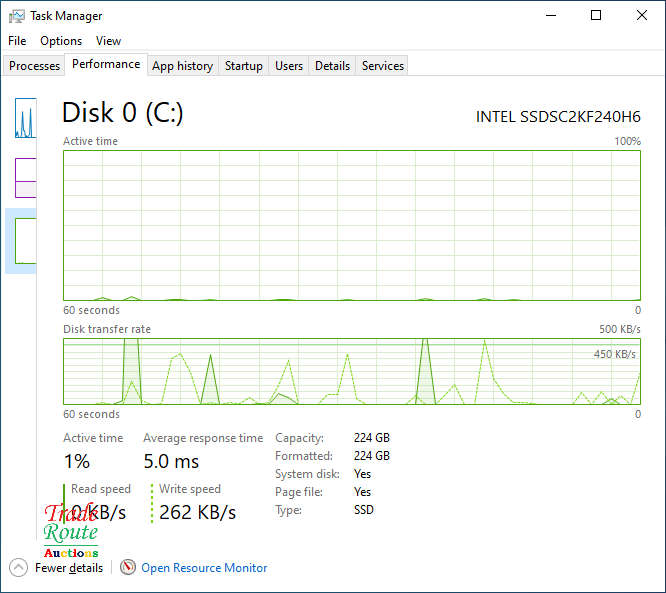Image resolution: width=666 pixels, height=593 pixels.
Task: Open the File menu
Action: tap(17, 41)
